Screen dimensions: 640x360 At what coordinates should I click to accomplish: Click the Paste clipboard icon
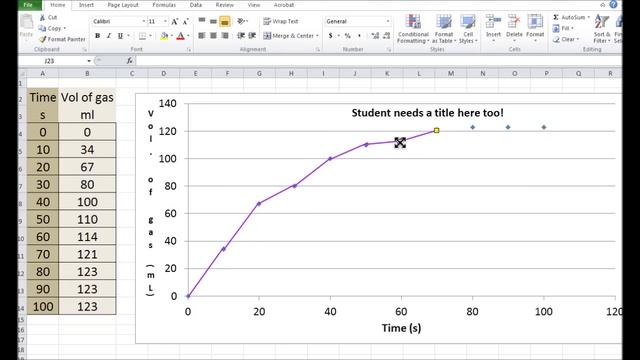tap(27, 22)
